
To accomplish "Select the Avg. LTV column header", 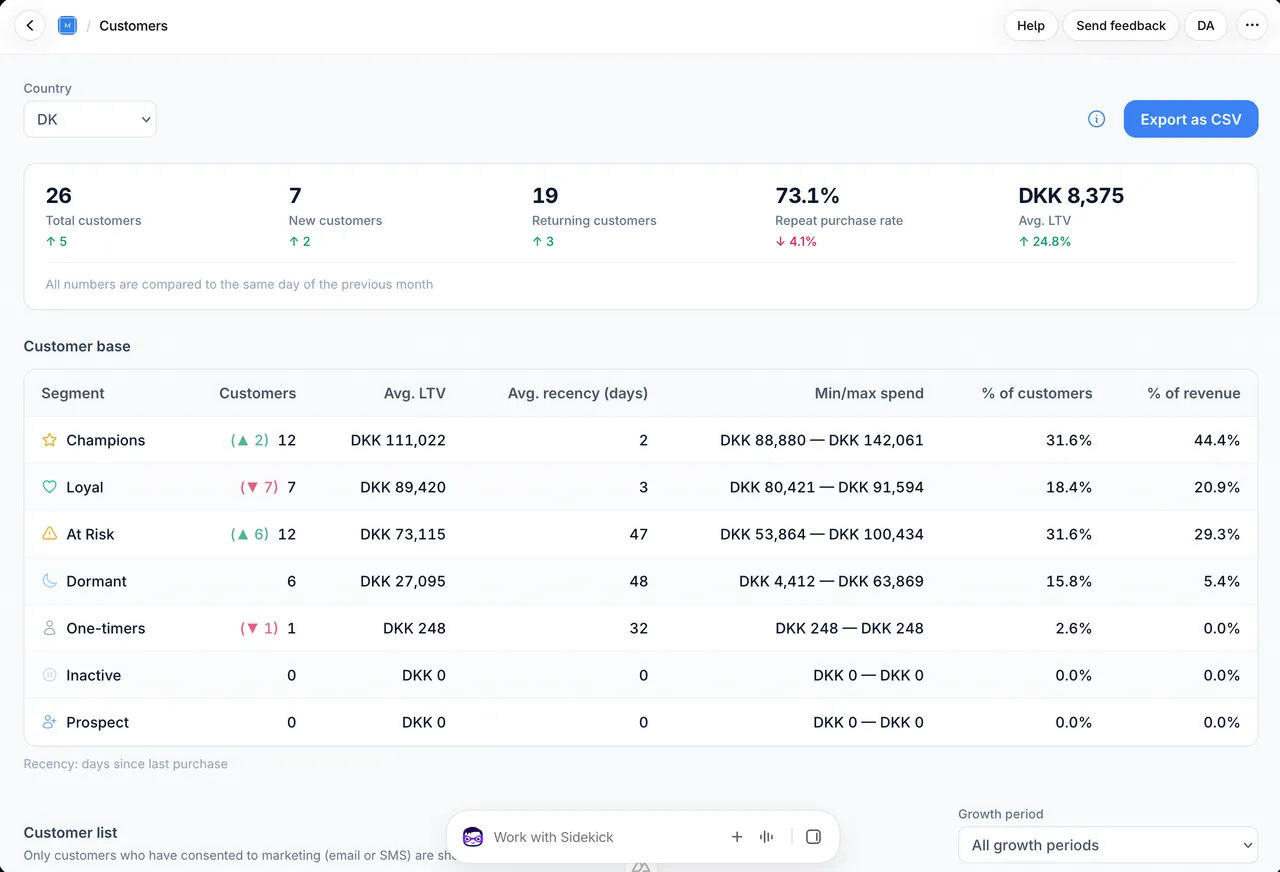I will pyautogui.click(x=415, y=393).
